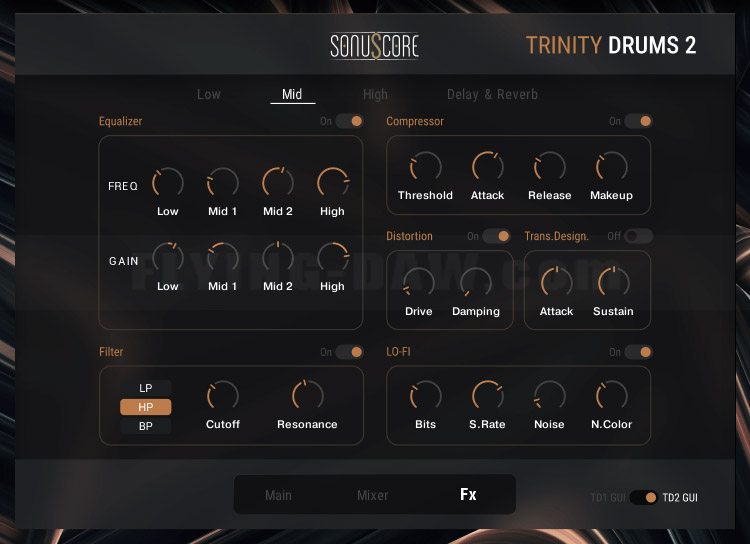Click the Equalizer section heading
Image resolution: width=750 pixels, height=544 pixels.
[121, 121]
